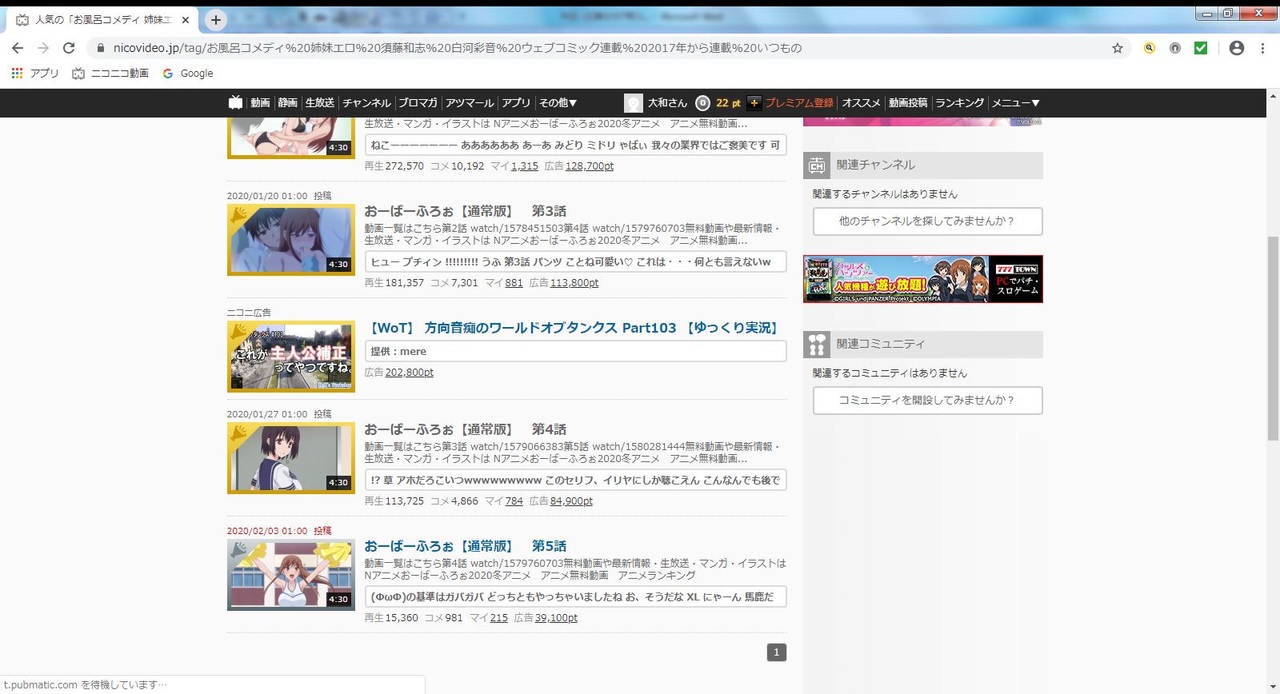Click コミュニティを開設してみませんか button
Screen dimensions: 1280x694
point(927,400)
